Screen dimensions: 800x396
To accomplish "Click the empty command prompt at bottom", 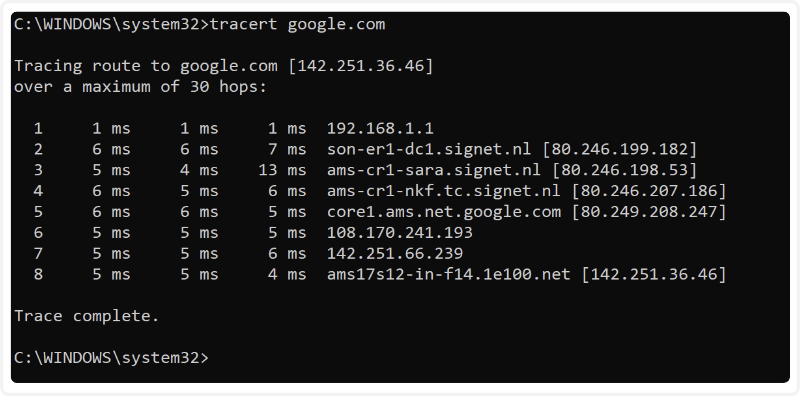I will coord(111,358).
